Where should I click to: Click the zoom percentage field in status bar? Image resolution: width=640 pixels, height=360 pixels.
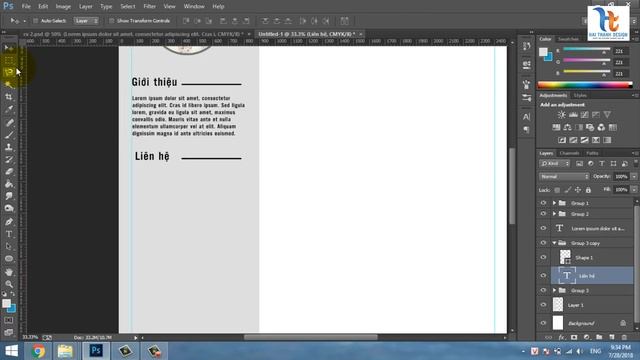pos(30,337)
